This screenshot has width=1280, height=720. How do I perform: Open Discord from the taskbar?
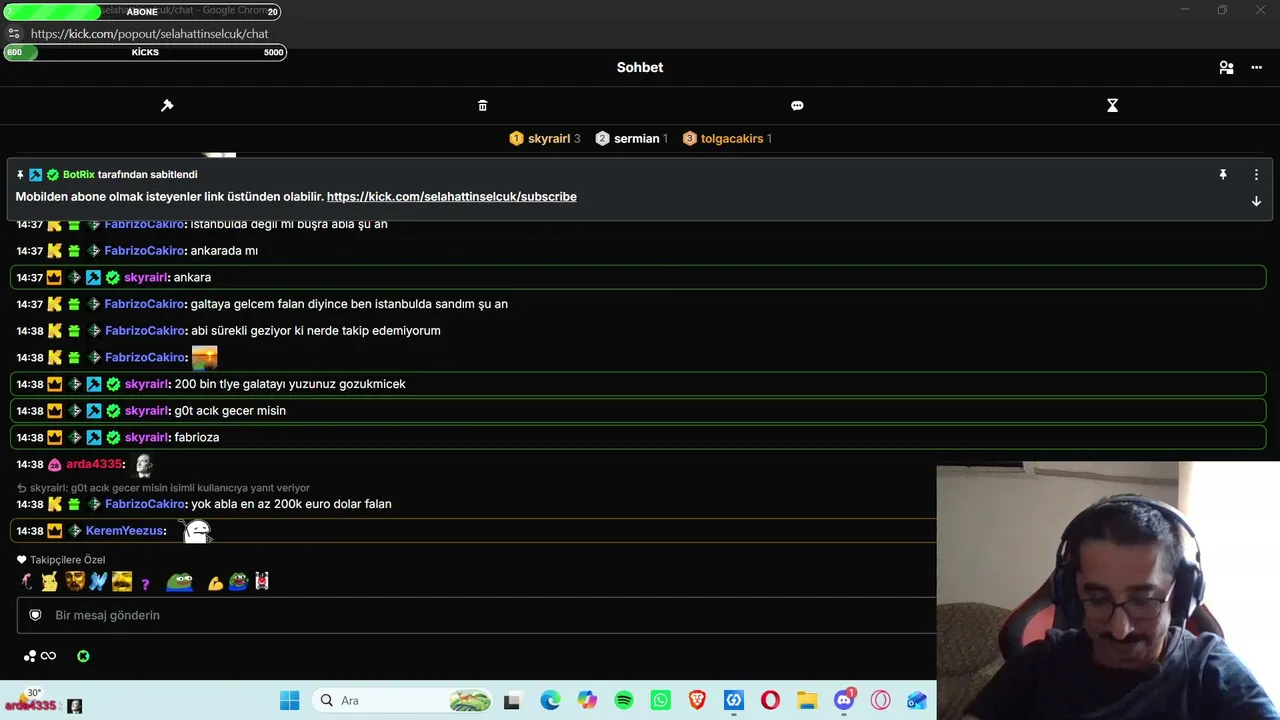844,701
